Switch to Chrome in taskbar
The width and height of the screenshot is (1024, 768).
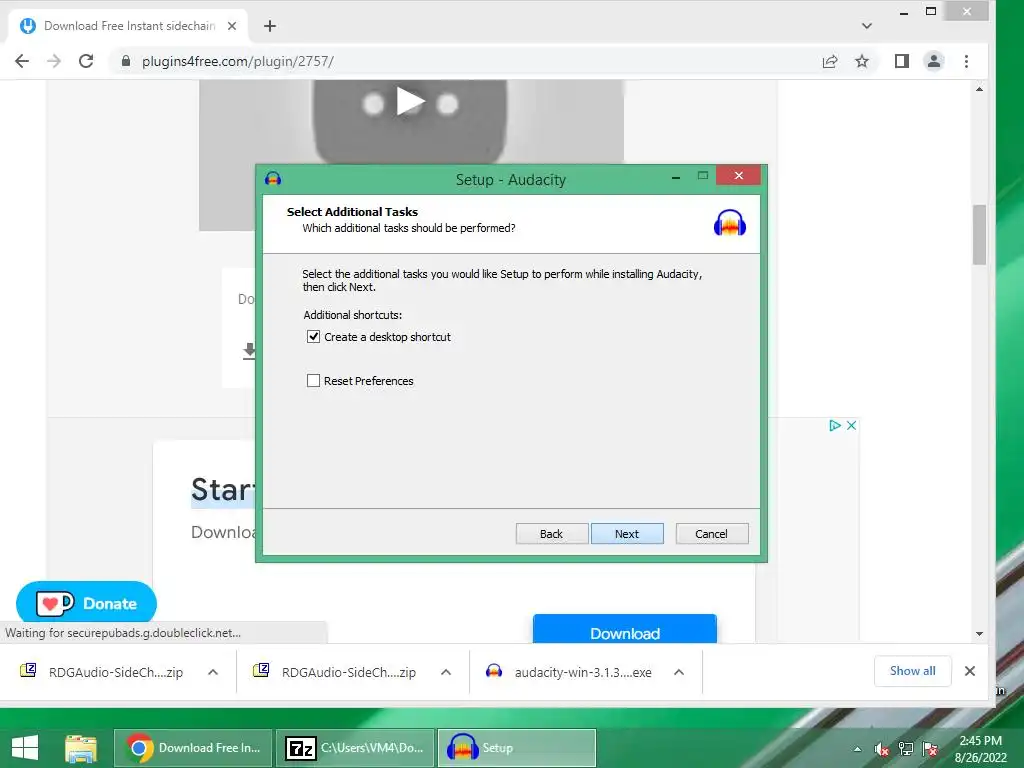[x=193, y=748]
